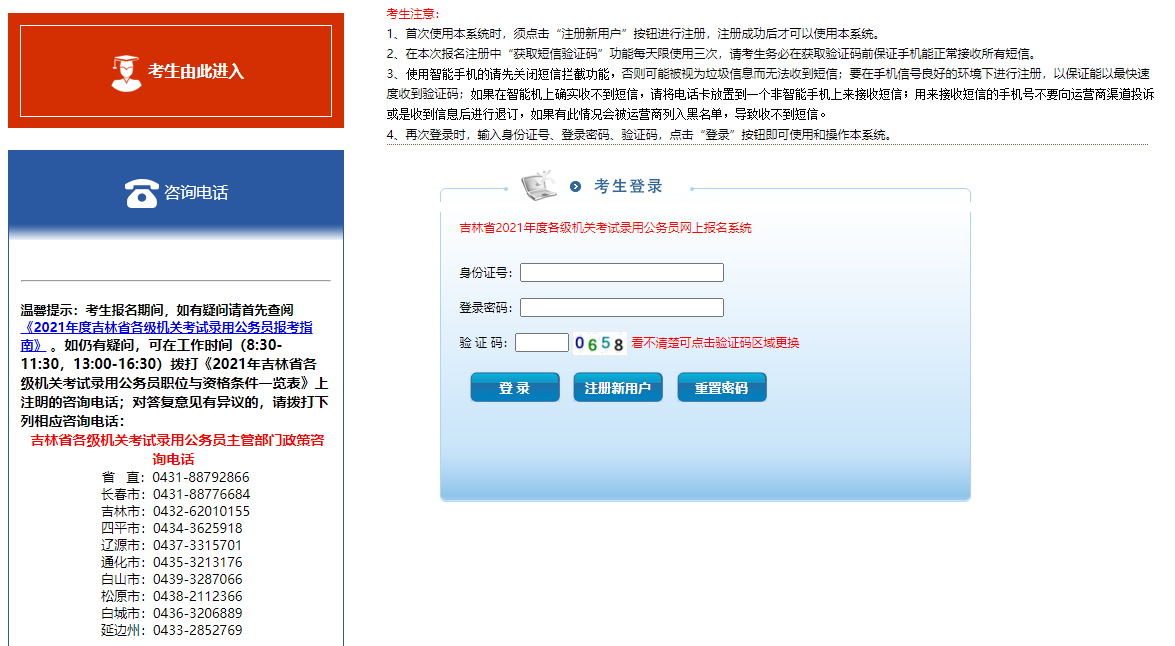Focus the 登录密码 input field

point(622,307)
